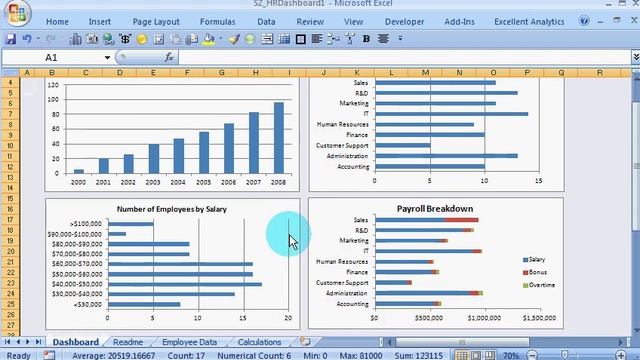Click the globe hyperlink toolbar icon
The height and width of the screenshot is (360, 640).
point(109,39)
